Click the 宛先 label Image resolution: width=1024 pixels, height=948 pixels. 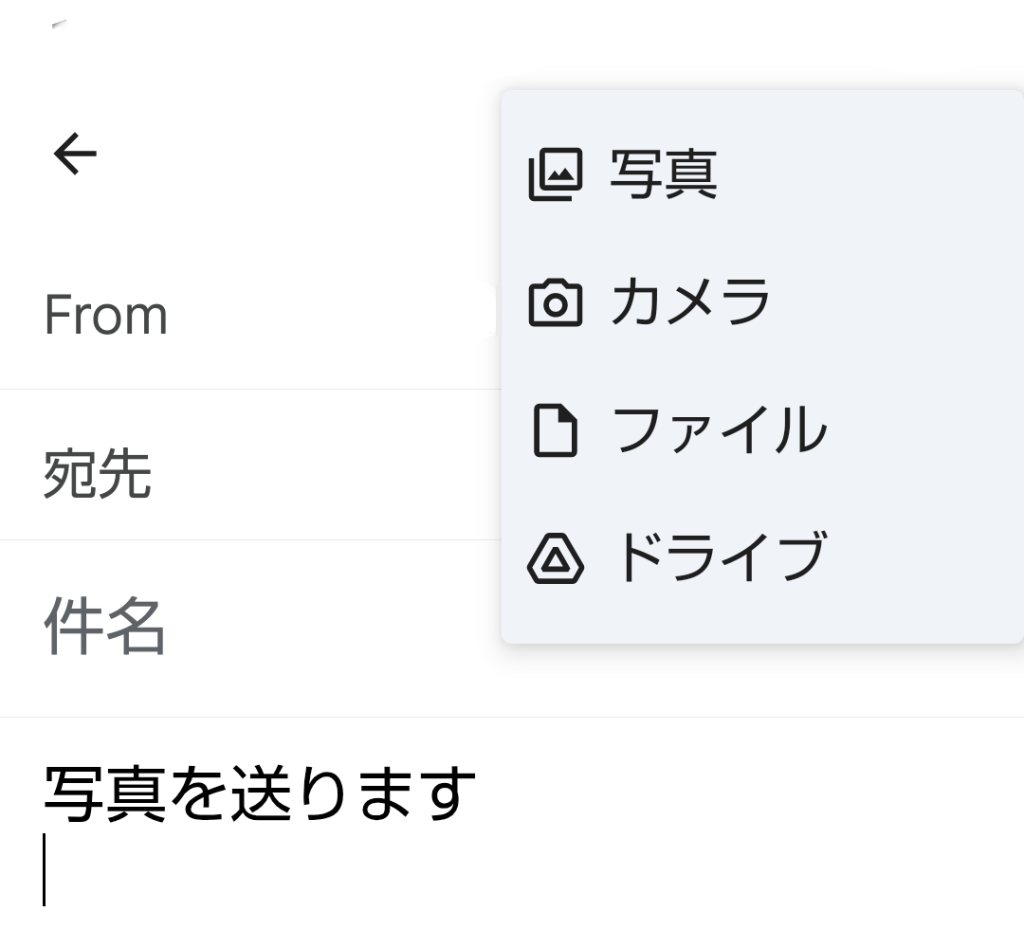[x=97, y=473]
